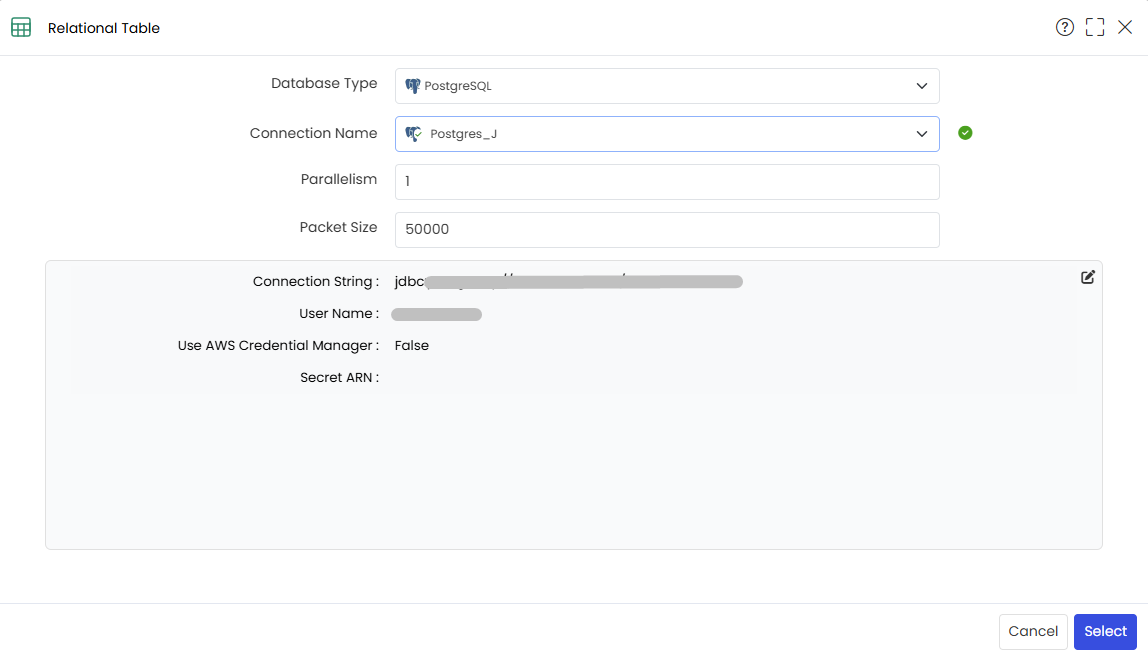The image size is (1148, 658).
Task: Confirm with the Select button
Action: pyautogui.click(x=1105, y=632)
